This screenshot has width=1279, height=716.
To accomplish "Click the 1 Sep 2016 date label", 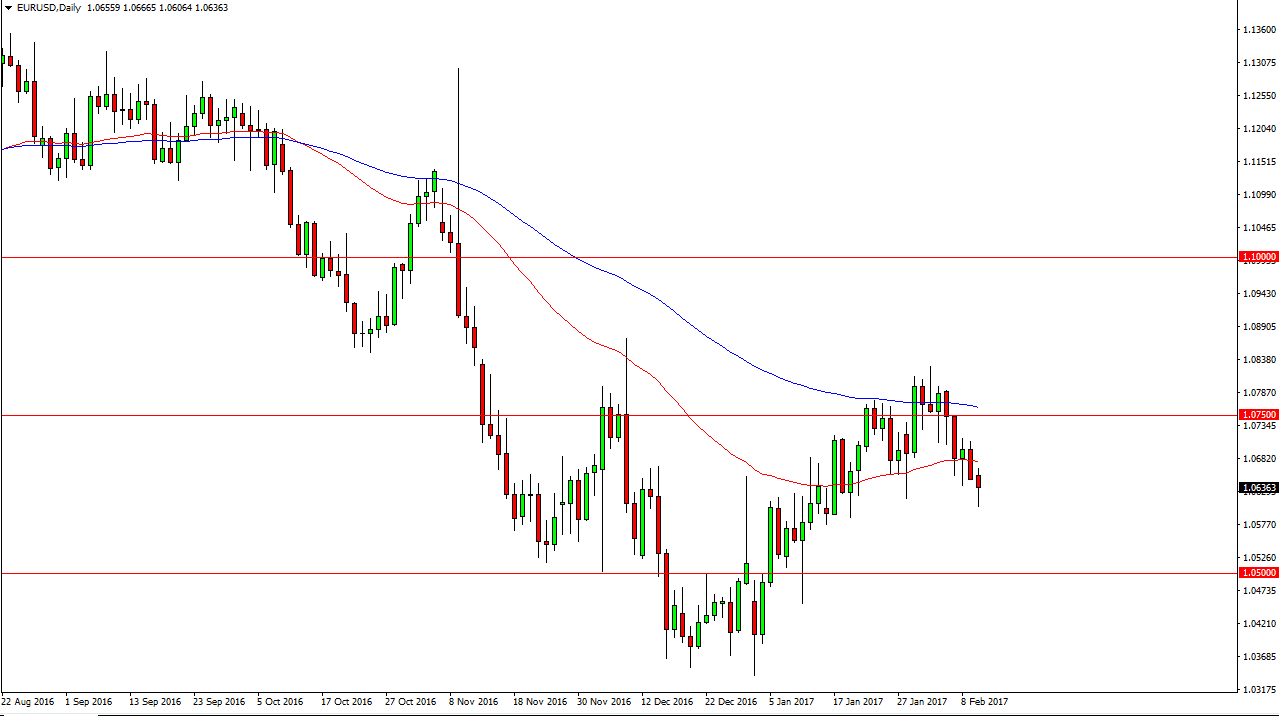I will [89, 702].
